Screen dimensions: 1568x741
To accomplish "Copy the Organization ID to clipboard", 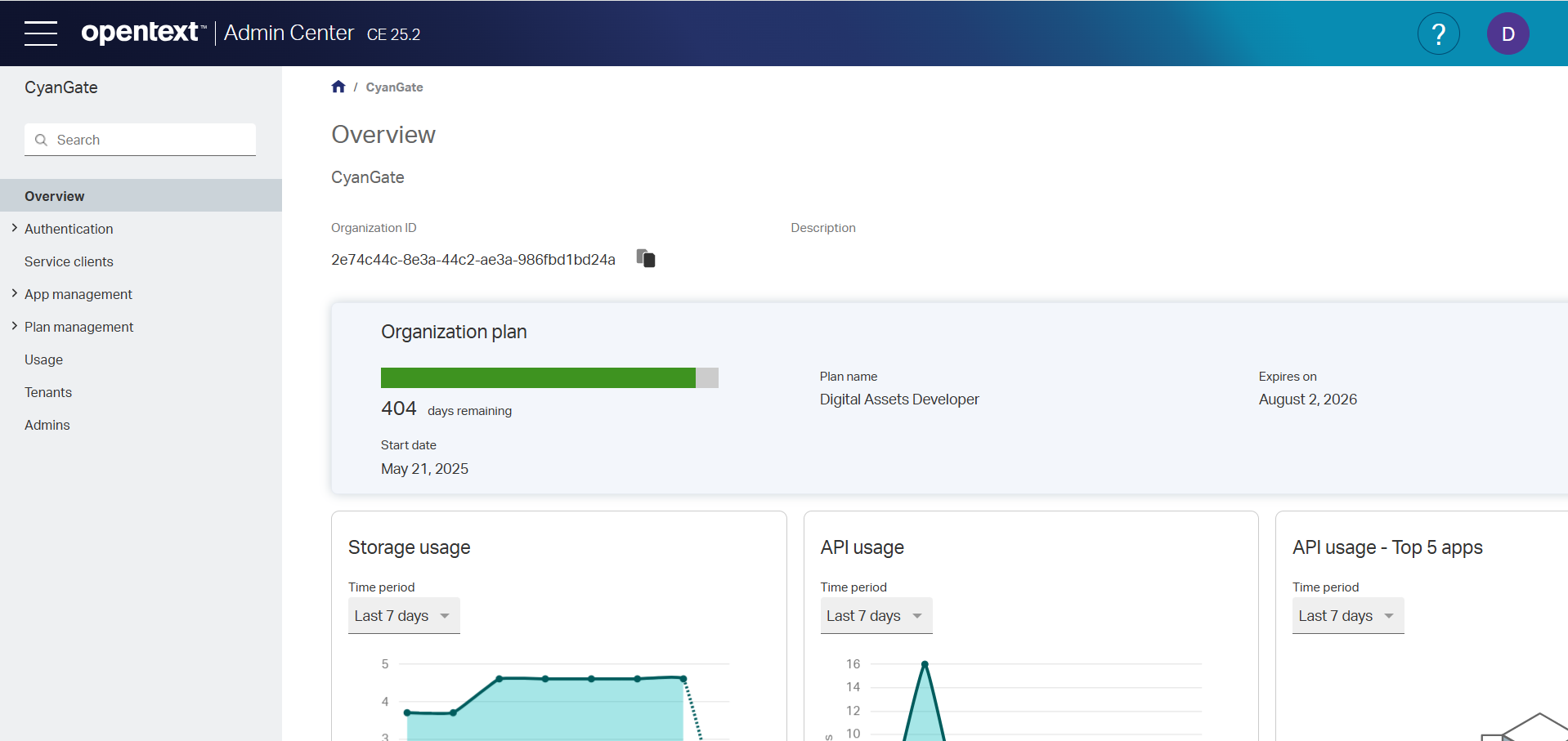I will click(x=646, y=259).
